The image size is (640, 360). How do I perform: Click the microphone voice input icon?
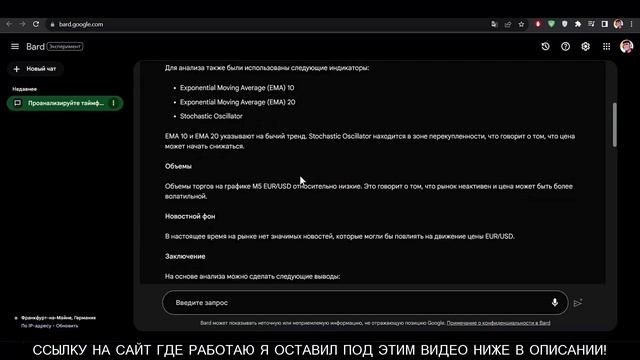(x=555, y=302)
